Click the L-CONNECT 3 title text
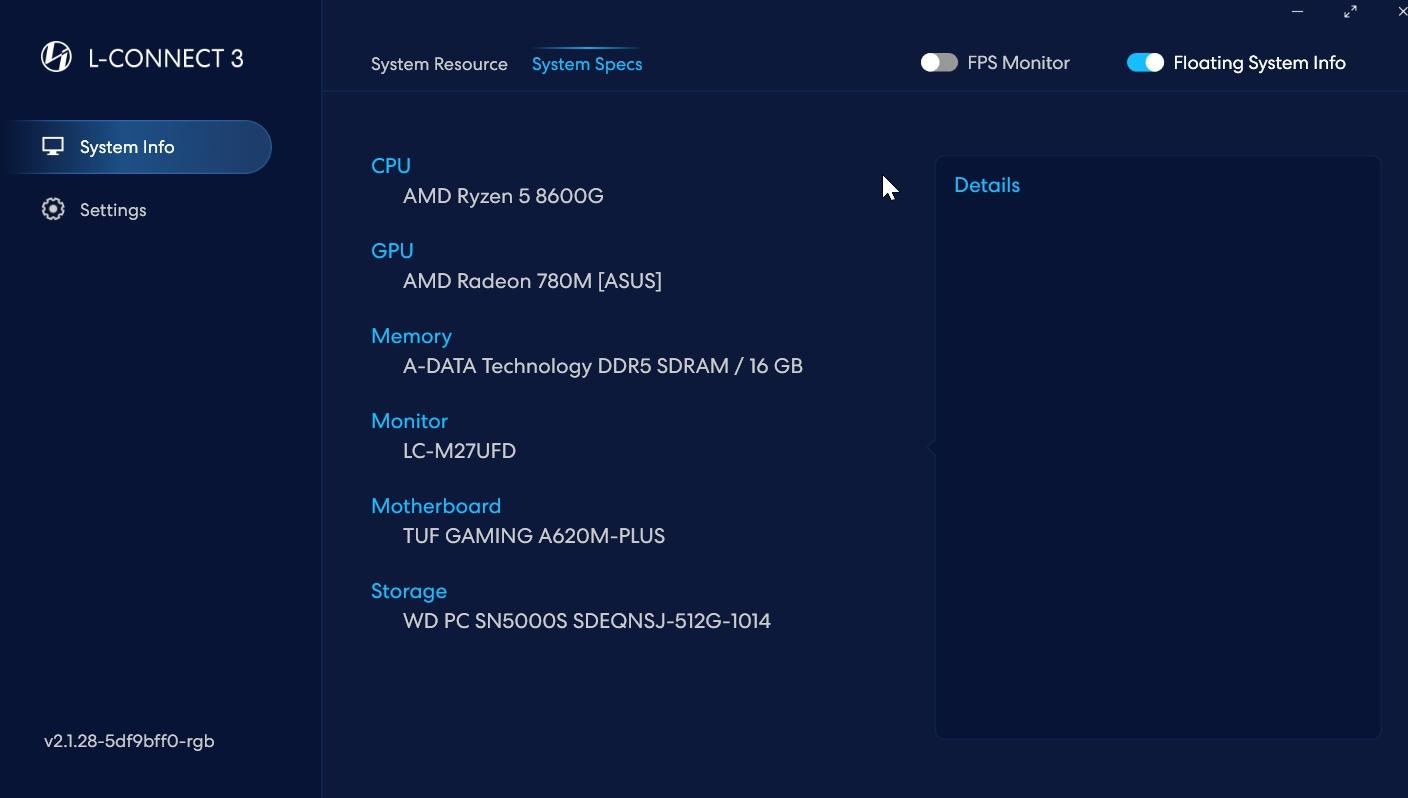This screenshot has height=798, width=1408. click(x=166, y=58)
